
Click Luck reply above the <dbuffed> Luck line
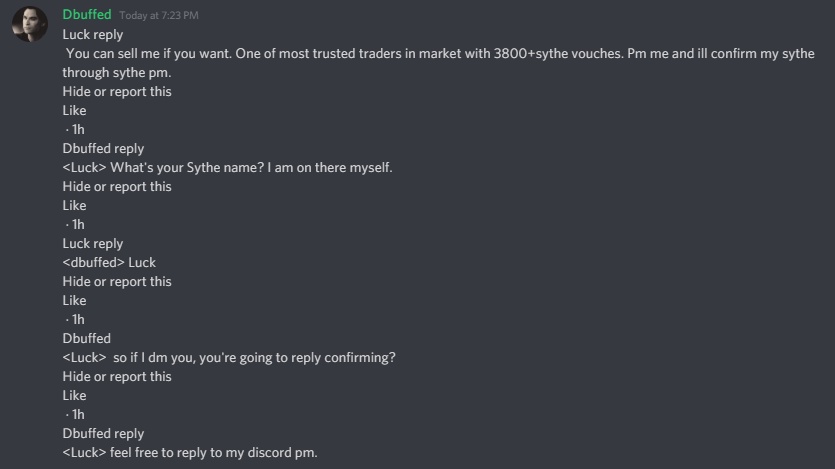click(x=93, y=243)
